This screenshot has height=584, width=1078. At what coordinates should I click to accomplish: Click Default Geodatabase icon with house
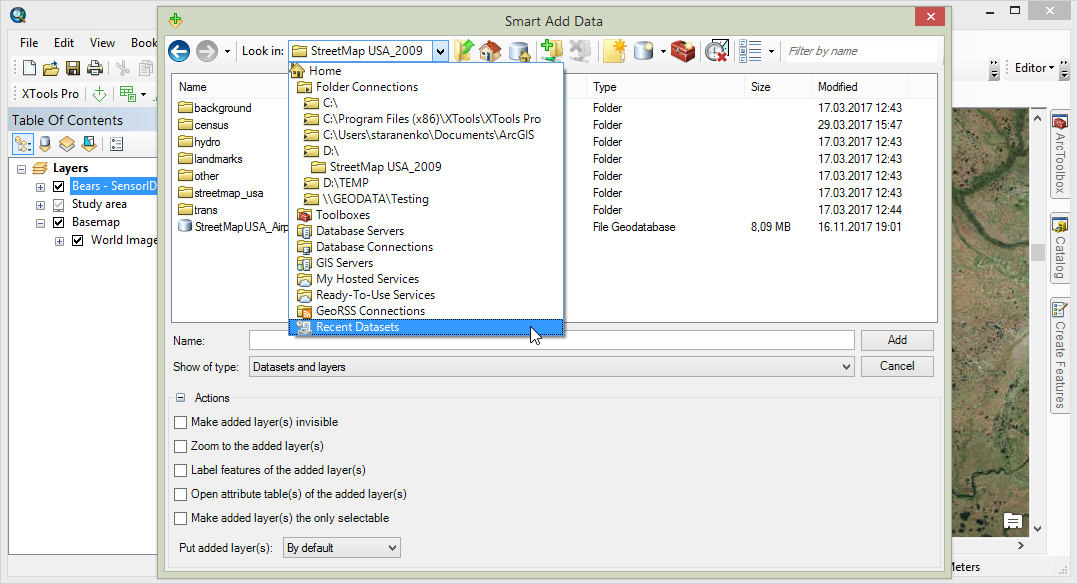click(519, 51)
